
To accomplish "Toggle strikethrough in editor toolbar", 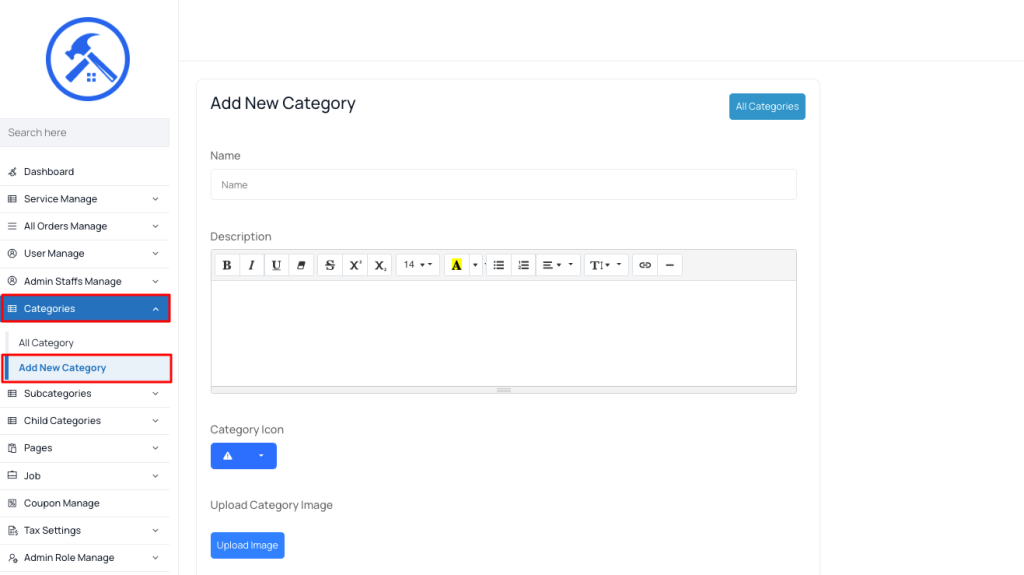I will 330,265.
